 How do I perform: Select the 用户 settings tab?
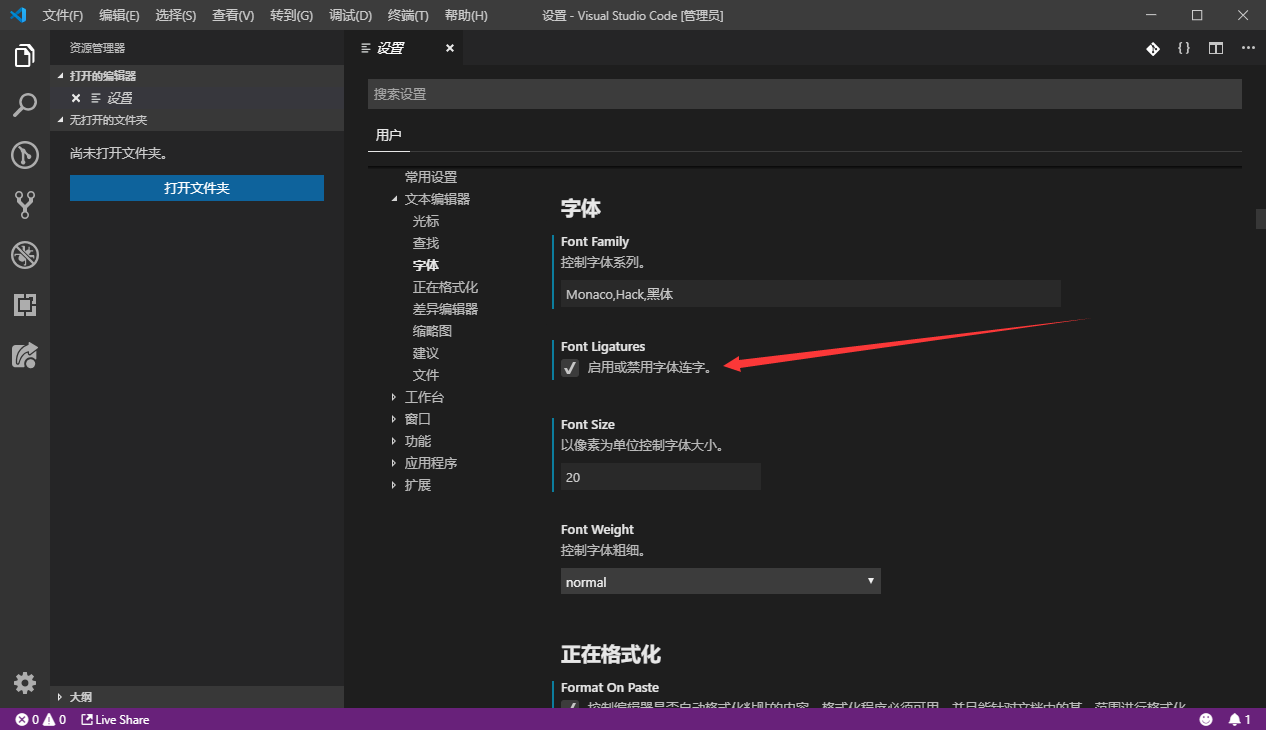[388, 135]
